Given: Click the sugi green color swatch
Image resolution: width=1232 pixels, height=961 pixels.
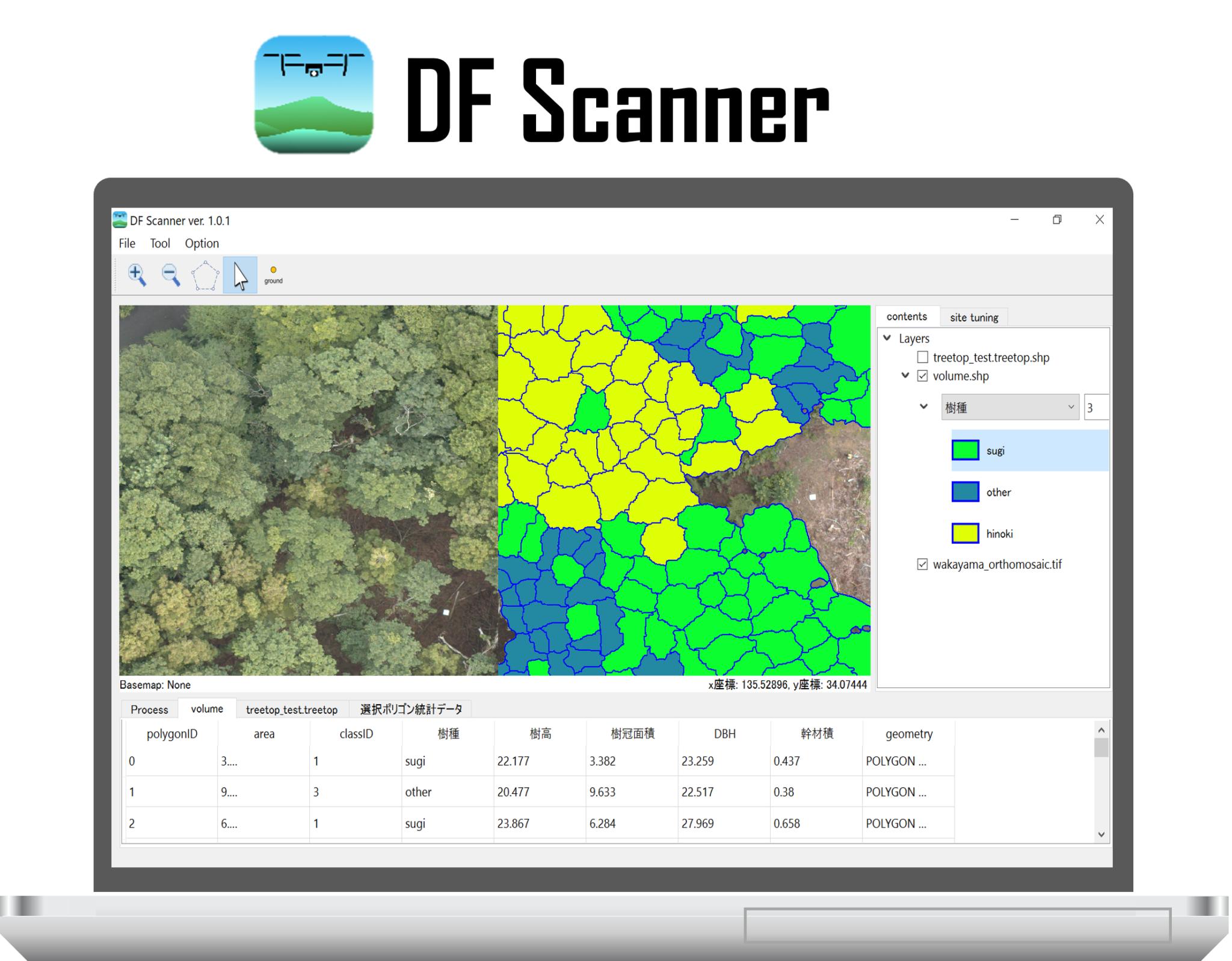Looking at the screenshot, I should click(965, 450).
